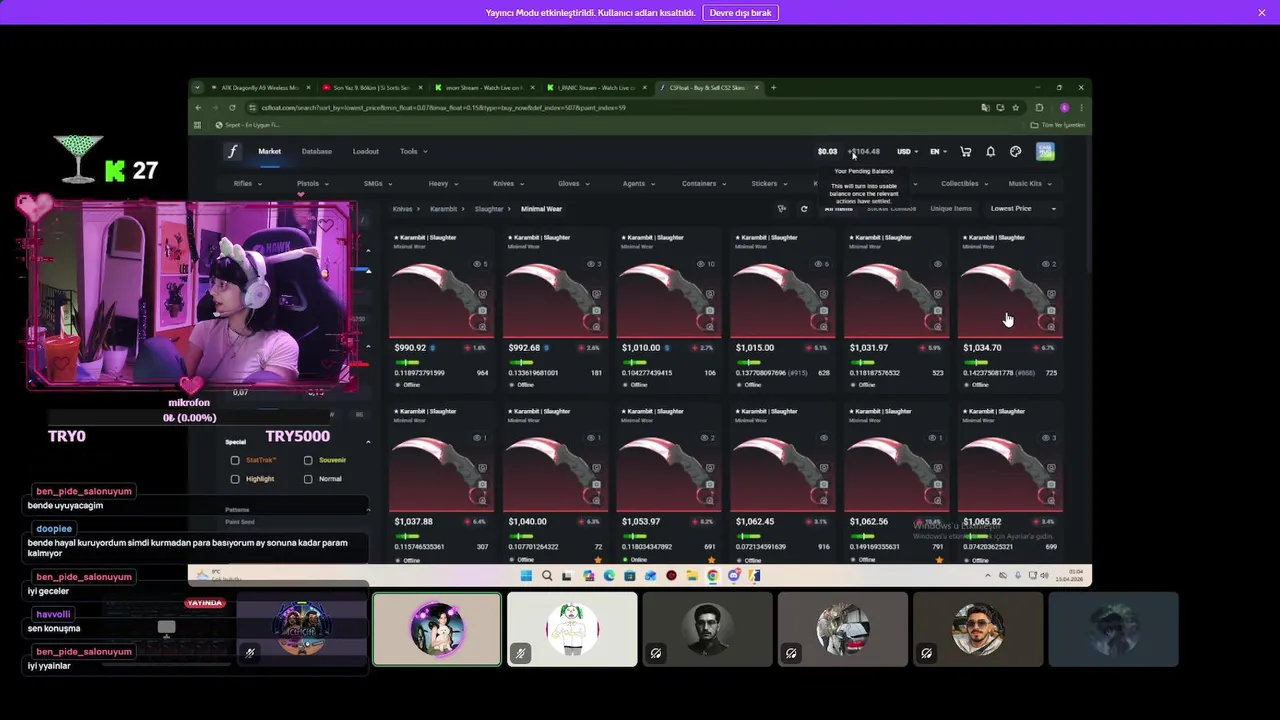Screen dimensions: 1280x720
Task: Expand the Heavy category dropdown
Action: coord(443,184)
